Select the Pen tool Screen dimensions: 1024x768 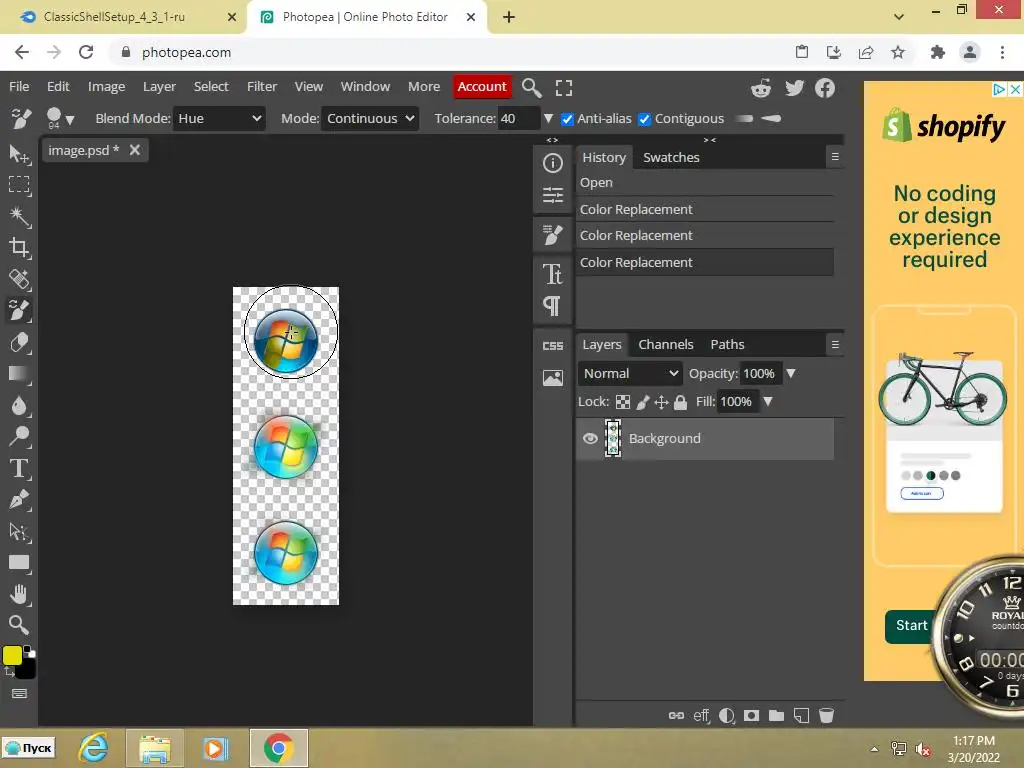click(19, 500)
